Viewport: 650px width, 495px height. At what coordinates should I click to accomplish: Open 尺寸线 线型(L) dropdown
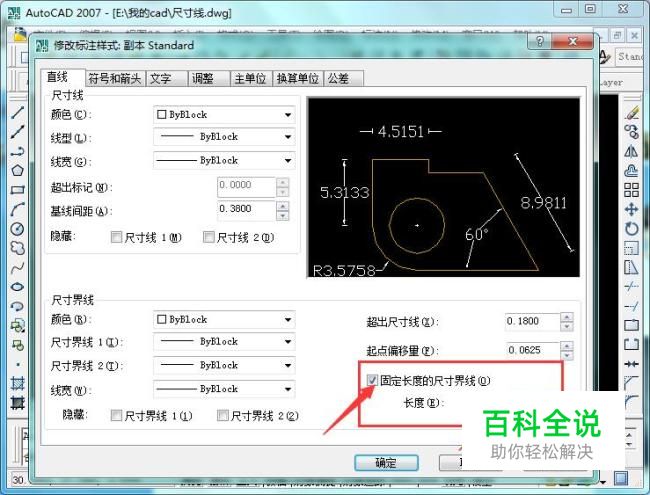click(x=224, y=137)
